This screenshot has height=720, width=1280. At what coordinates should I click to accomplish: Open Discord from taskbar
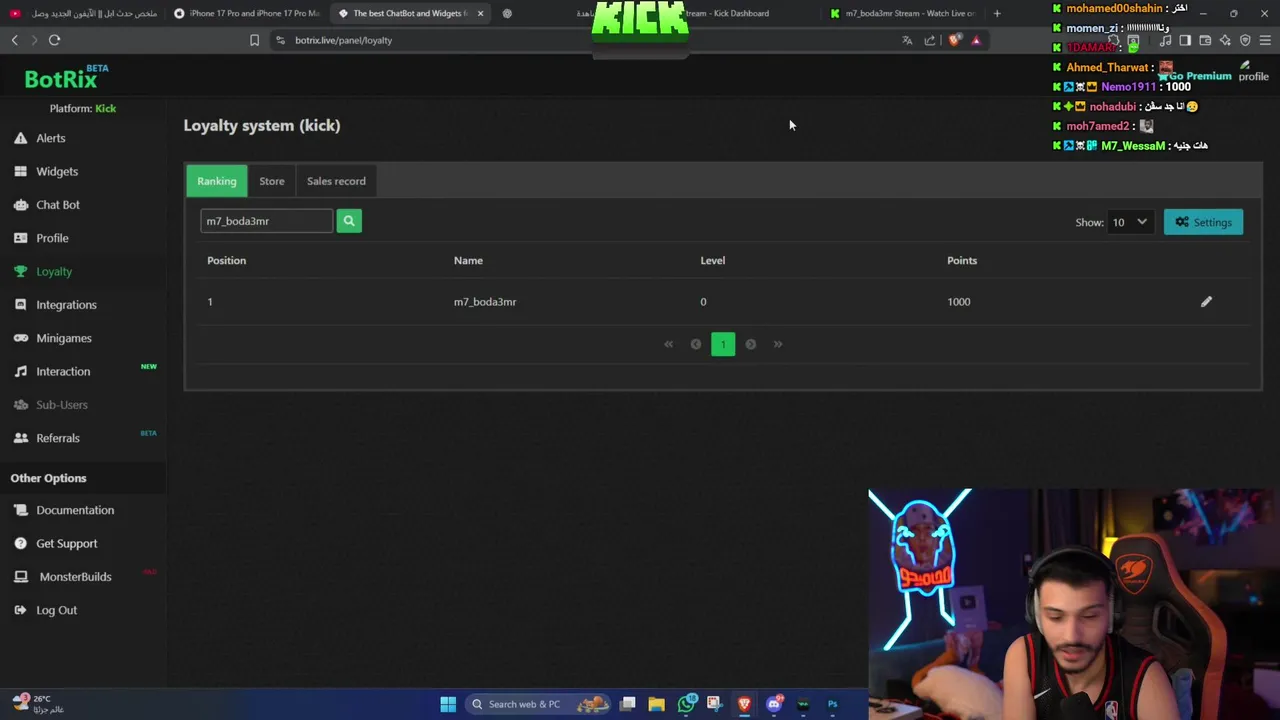[x=774, y=704]
